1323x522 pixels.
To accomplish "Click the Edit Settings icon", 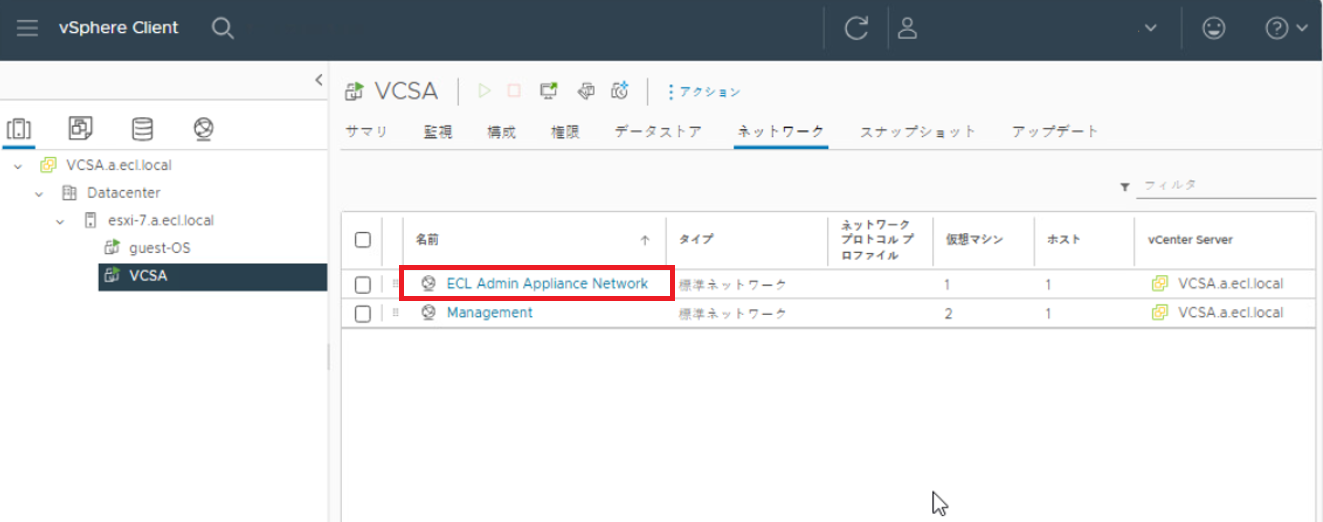I will click(x=586, y=91).
